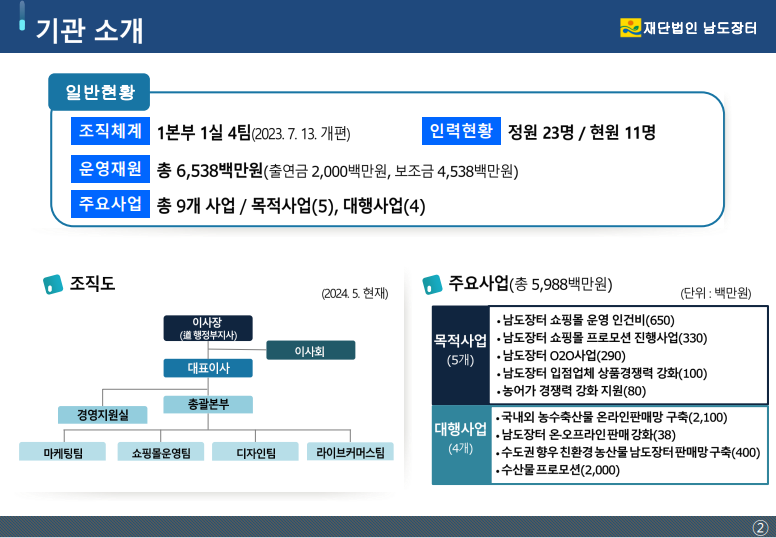Select the 마케팅팀 box
Image resolution: width=776 pixels, height=538 pixels.
62,452
